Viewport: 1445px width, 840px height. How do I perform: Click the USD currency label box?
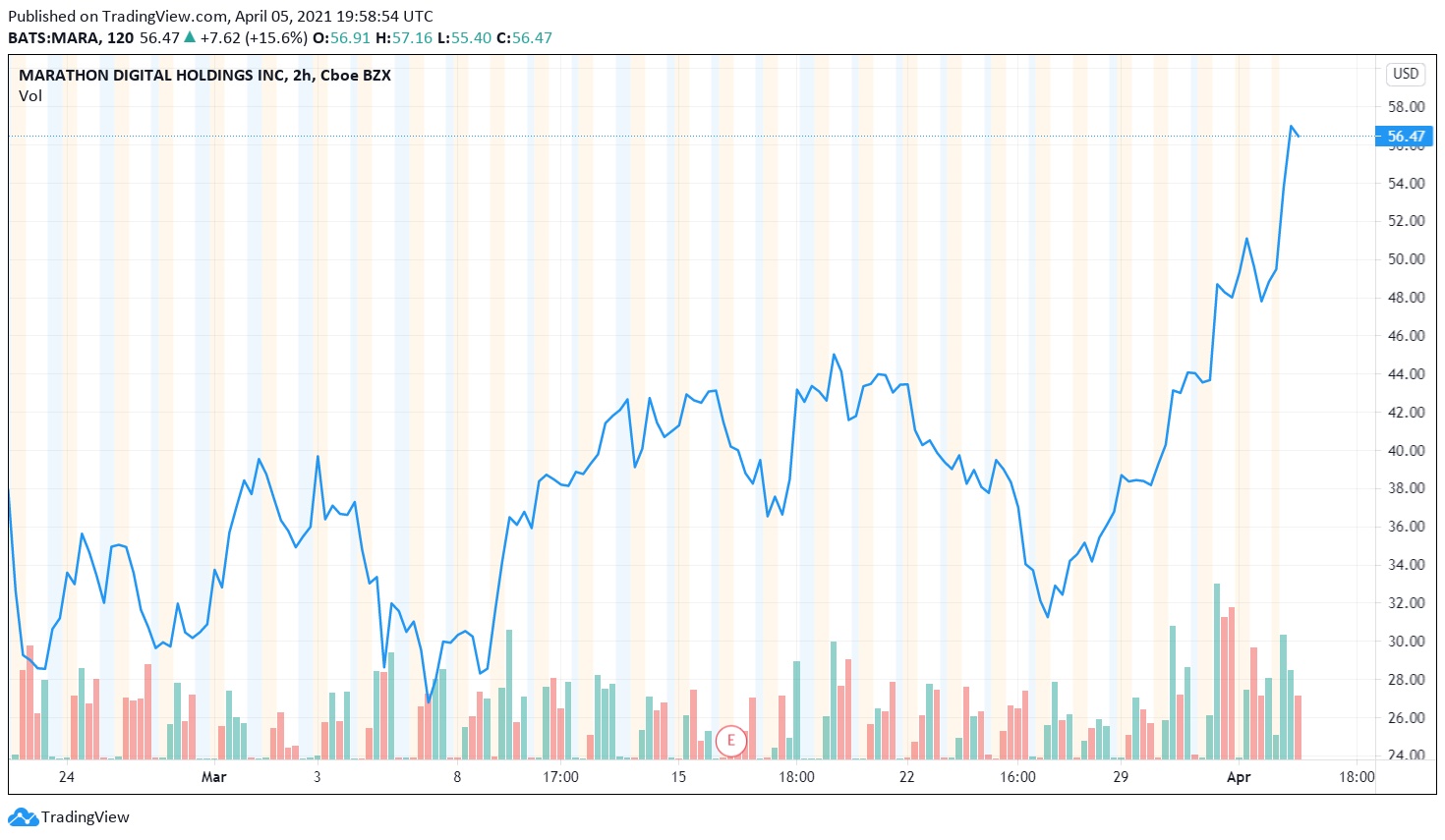pyautogui.click(x=1406, y=74)
